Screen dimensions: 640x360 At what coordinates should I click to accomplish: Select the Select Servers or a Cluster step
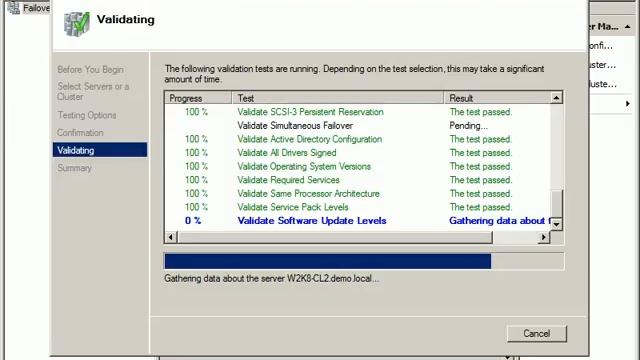pos(93,91)
